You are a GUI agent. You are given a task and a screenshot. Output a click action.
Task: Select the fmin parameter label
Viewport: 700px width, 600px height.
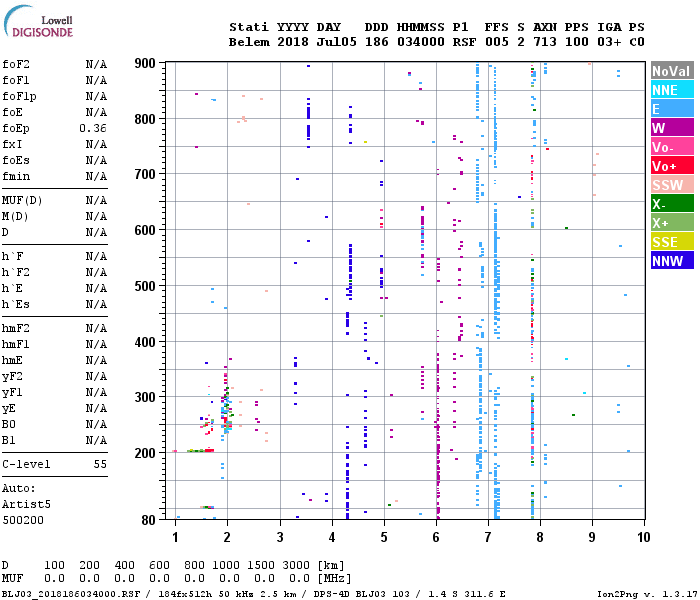tap(16, 176)
